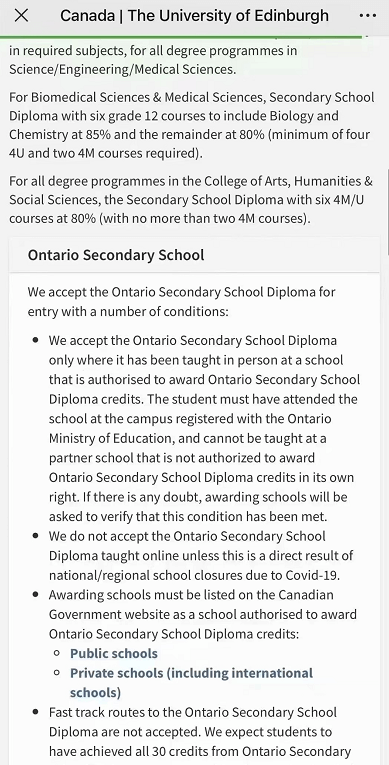This screenshot has height=765, width=389.
Task: Click the College of Arts, Humanities paragraph
Action: [191, 200]
